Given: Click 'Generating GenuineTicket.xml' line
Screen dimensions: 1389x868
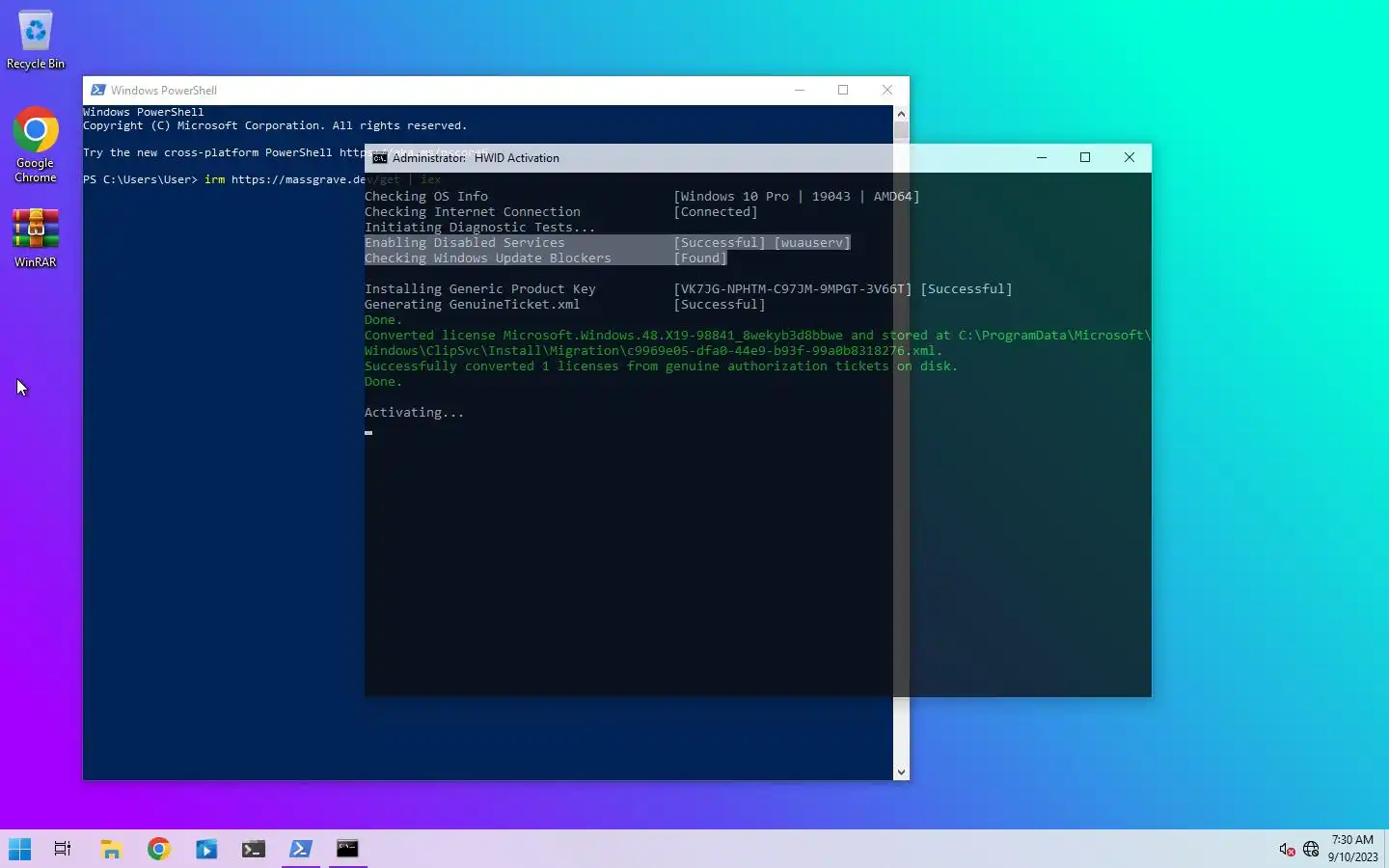Looking at the screenshot, I should (x=473, y=304).
